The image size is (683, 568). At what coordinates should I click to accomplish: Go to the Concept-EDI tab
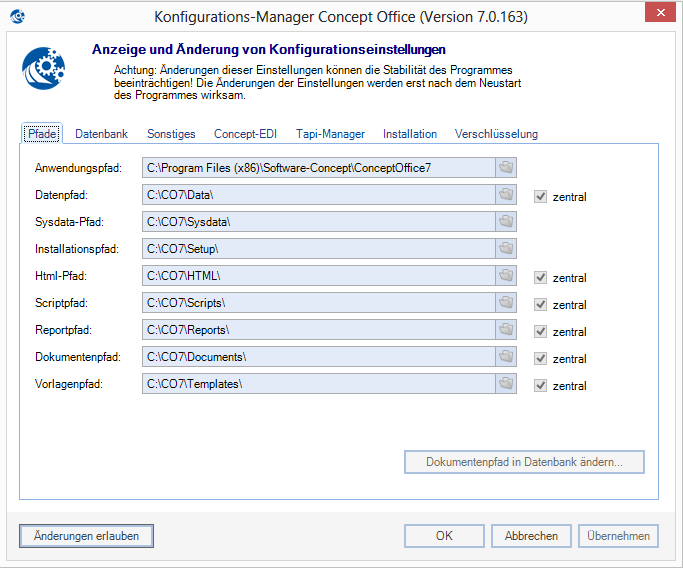247,134
